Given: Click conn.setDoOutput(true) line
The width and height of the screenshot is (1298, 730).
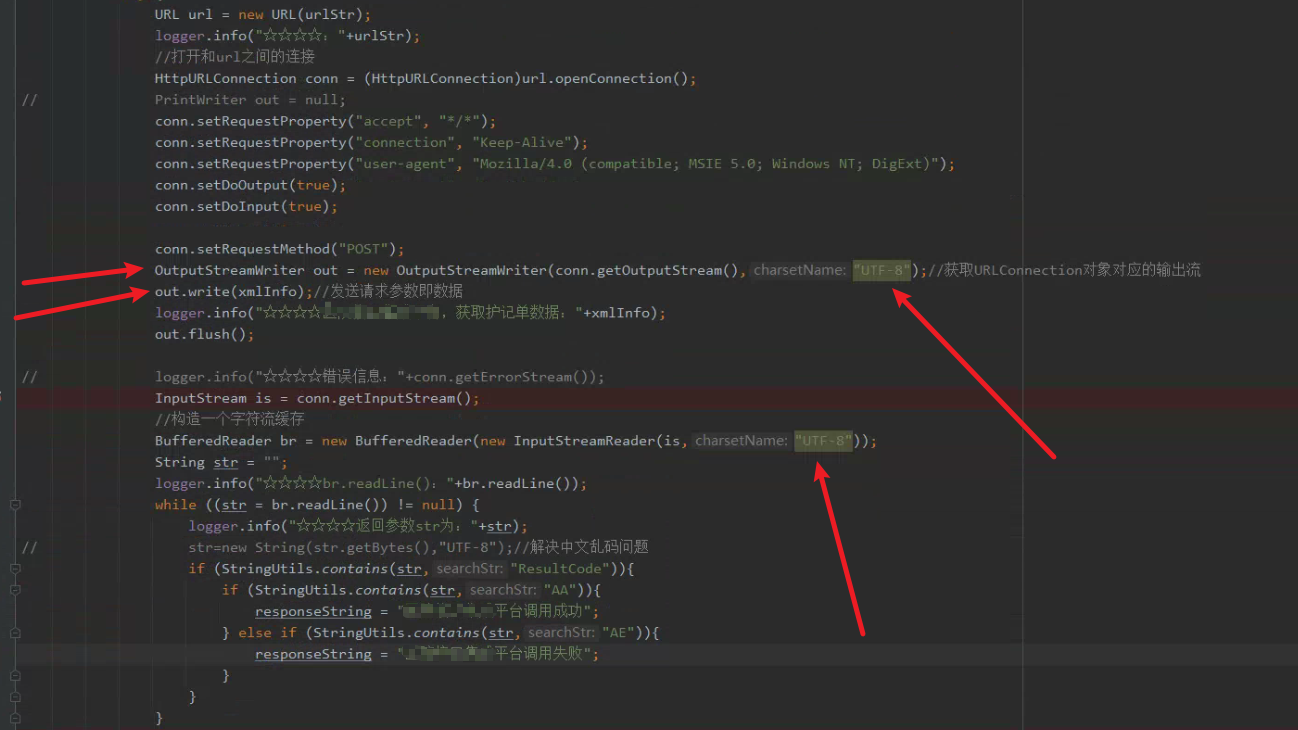Looking at the screenshot, I should pyautogui.click(x=250, y=186).
